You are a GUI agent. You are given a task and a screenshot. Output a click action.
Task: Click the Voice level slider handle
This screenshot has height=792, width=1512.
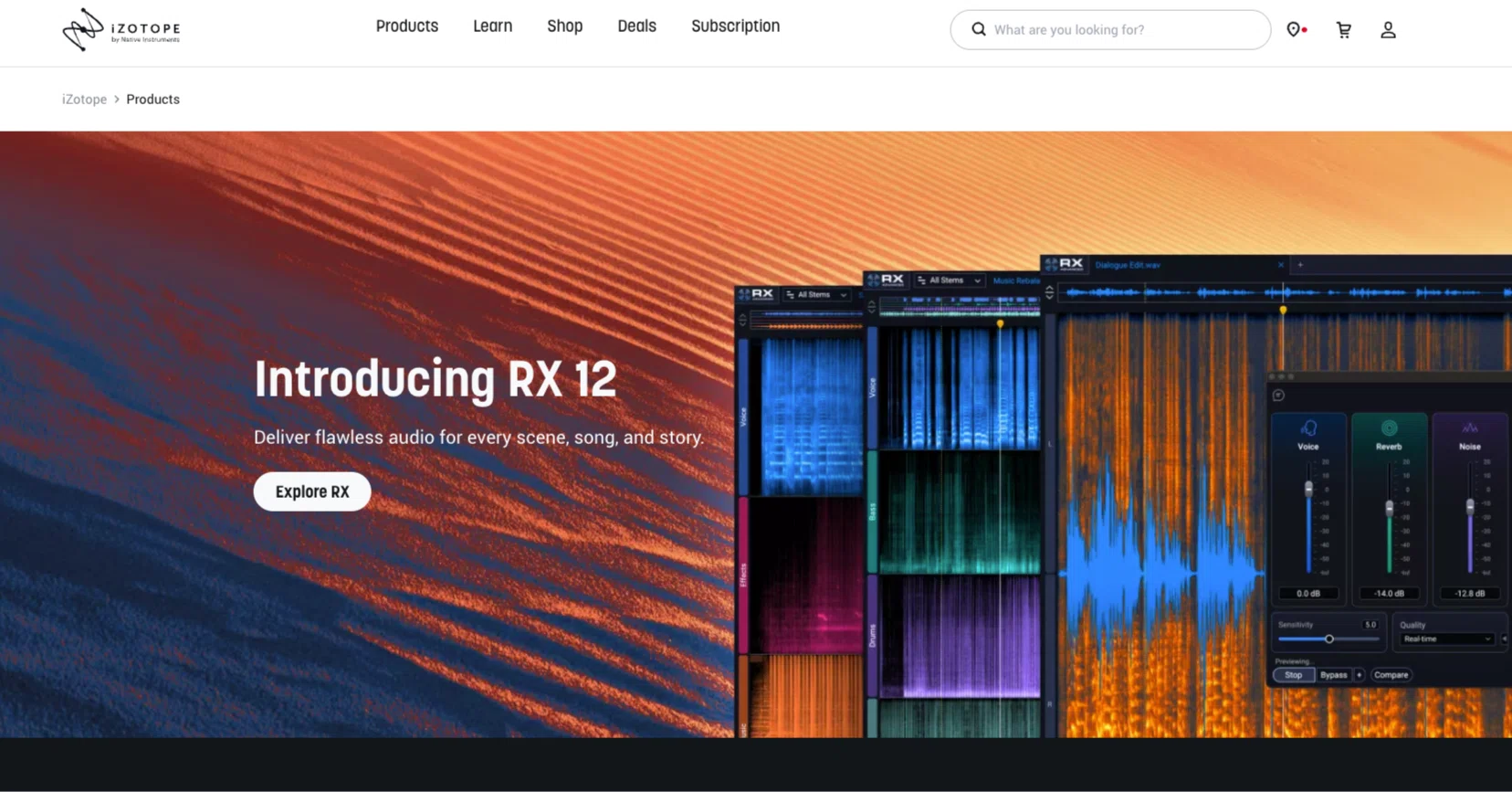click(x=1308, y=489)
